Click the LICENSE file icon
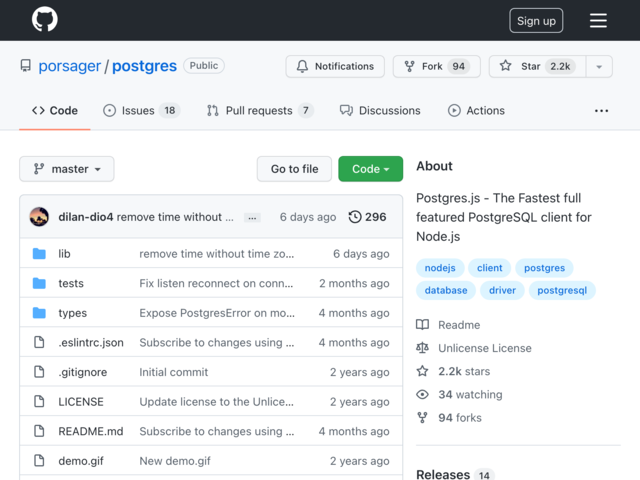Screen dimensions: 640x480 click(x=39, y=401)
